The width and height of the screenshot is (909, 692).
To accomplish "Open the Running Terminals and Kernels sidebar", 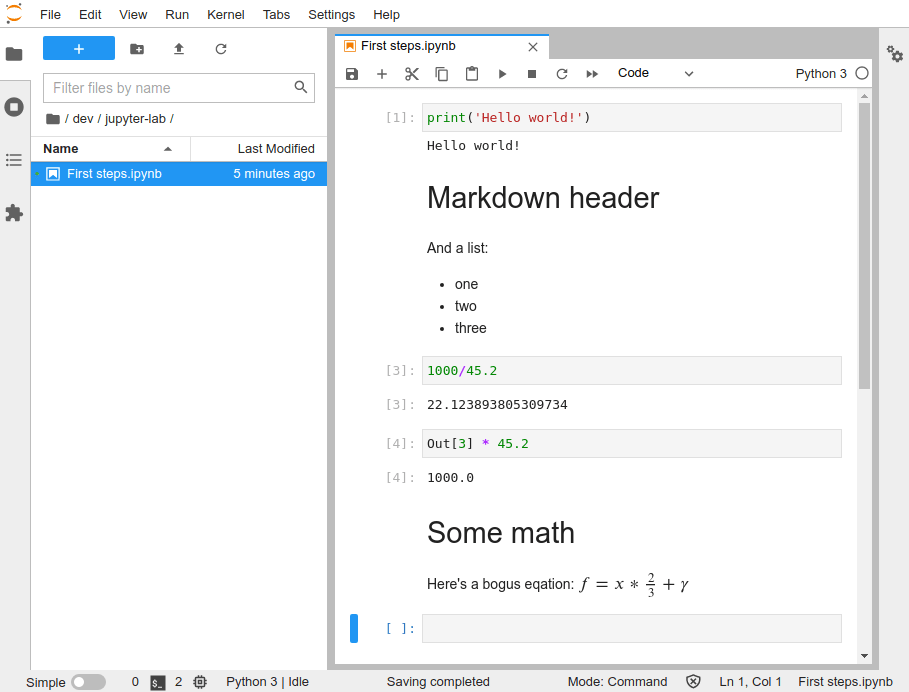I will 14,107.
